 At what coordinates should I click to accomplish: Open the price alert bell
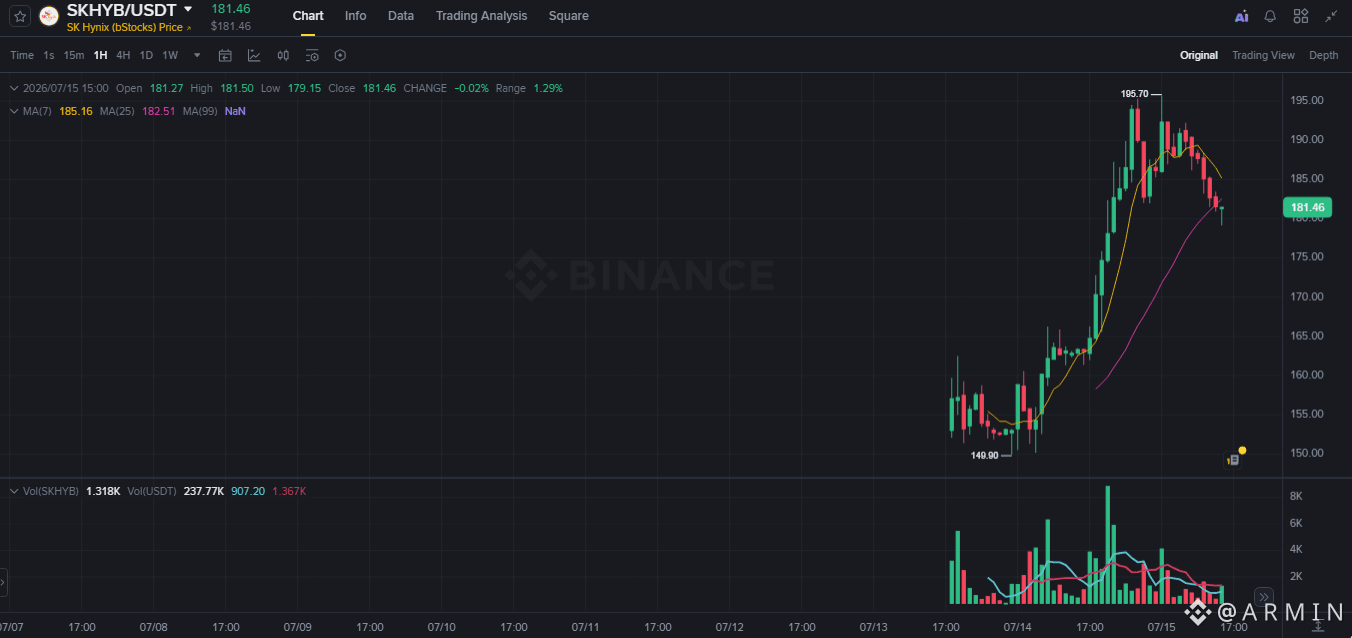(1270, 16)
